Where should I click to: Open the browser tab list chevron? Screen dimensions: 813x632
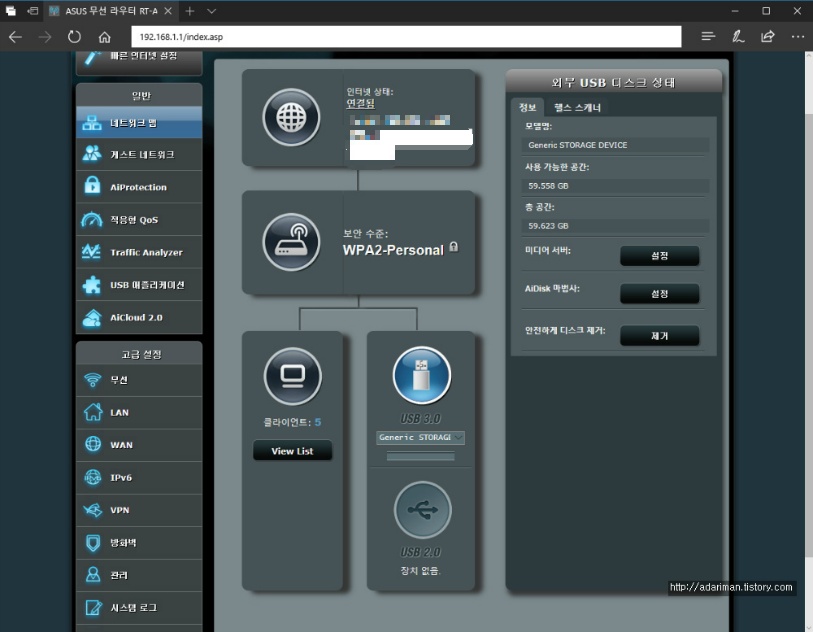(x=212, y=11)
